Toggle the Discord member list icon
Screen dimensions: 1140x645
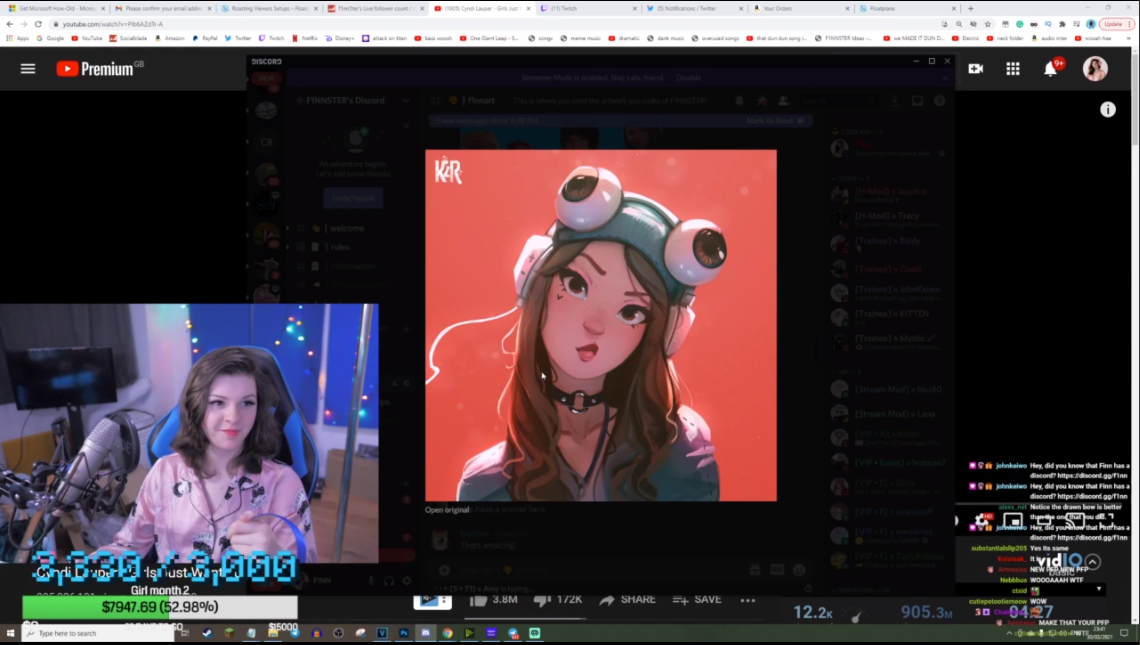783,100
